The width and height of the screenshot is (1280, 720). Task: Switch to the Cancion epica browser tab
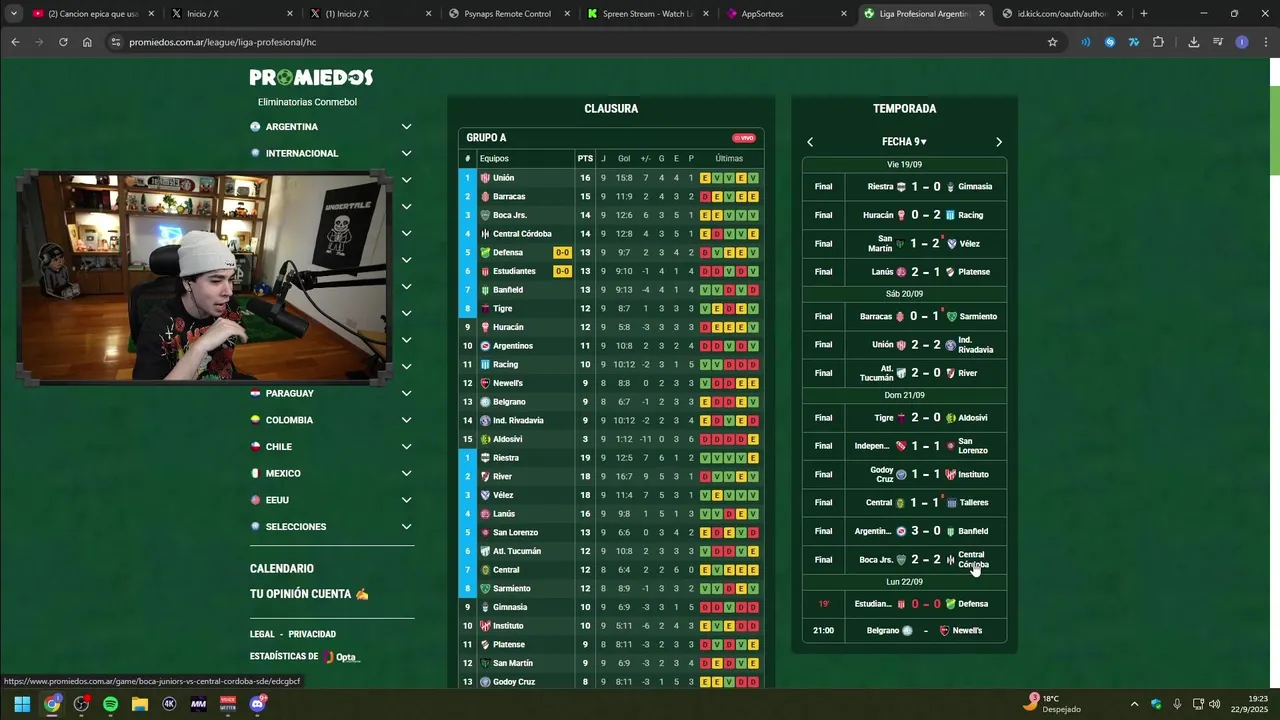coord(92,14)
